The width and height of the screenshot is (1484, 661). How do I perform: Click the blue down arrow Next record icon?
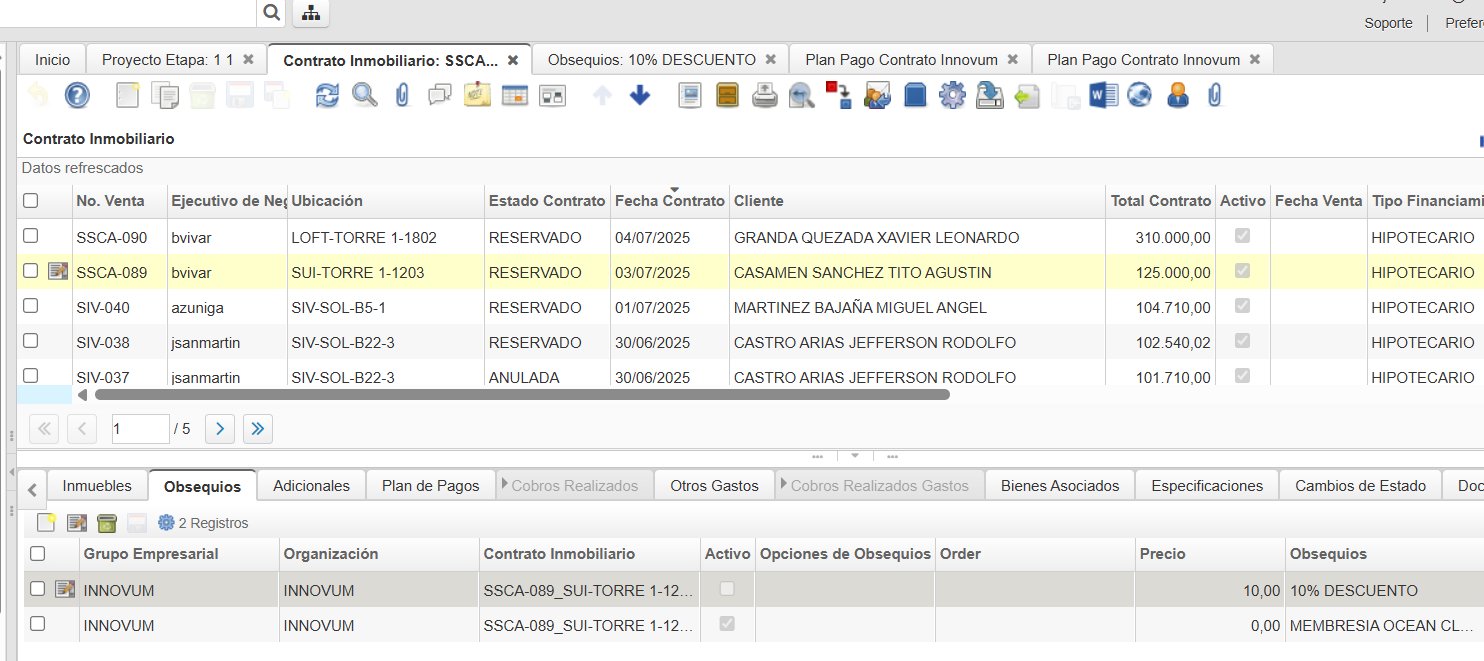[x=640, y=96]
